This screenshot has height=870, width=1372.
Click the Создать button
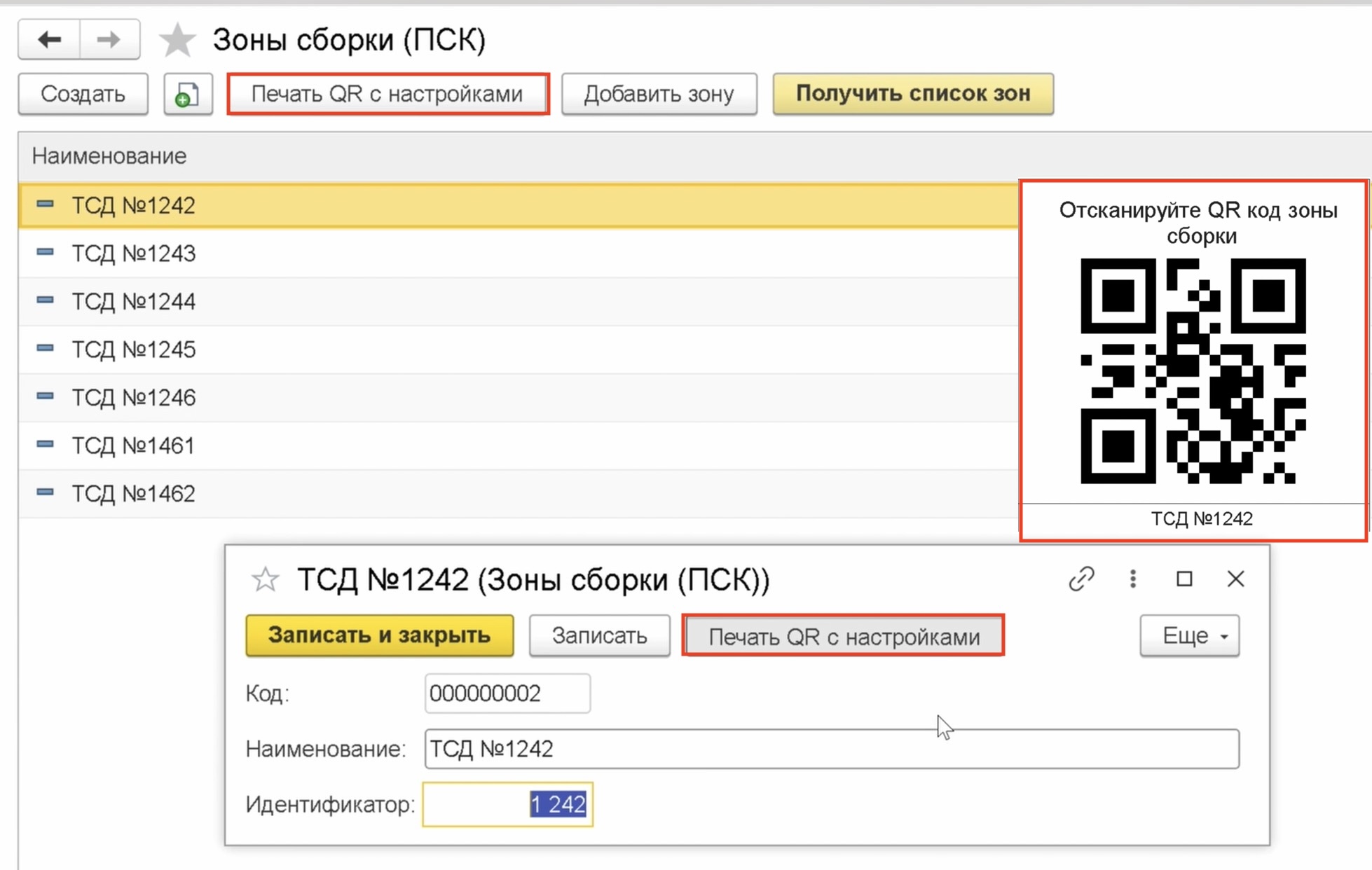[83, 93]
